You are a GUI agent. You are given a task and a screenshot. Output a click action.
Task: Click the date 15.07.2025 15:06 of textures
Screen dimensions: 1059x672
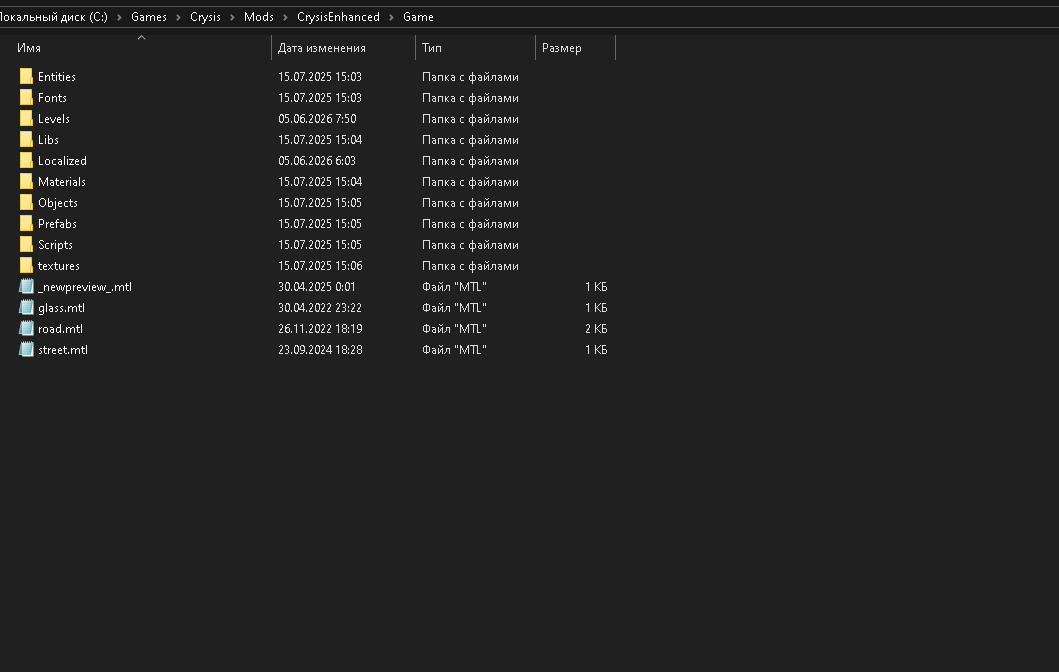coord(319,266)
